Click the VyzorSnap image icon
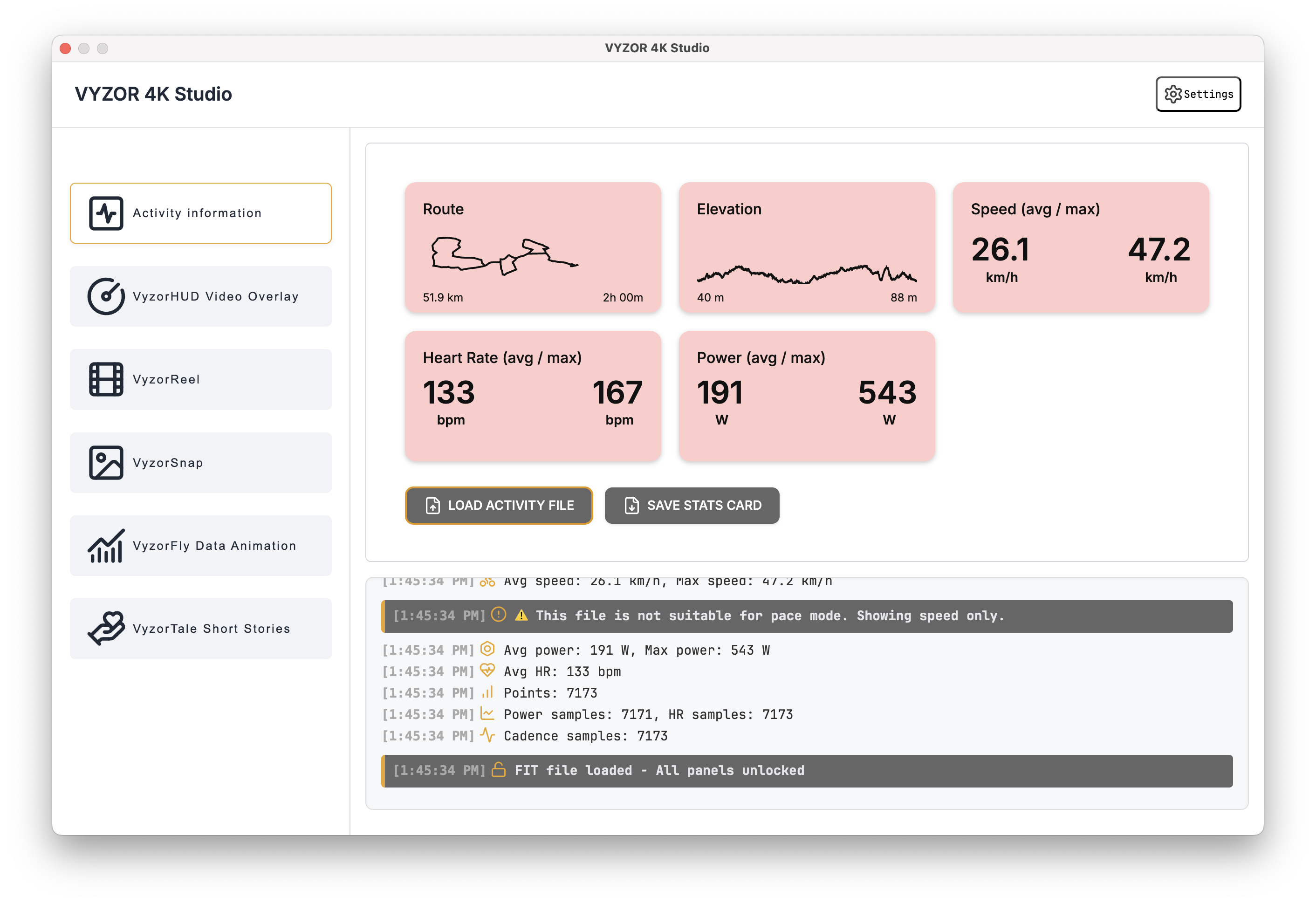The width and height of the screenshot is (1316, 904). 106,463
